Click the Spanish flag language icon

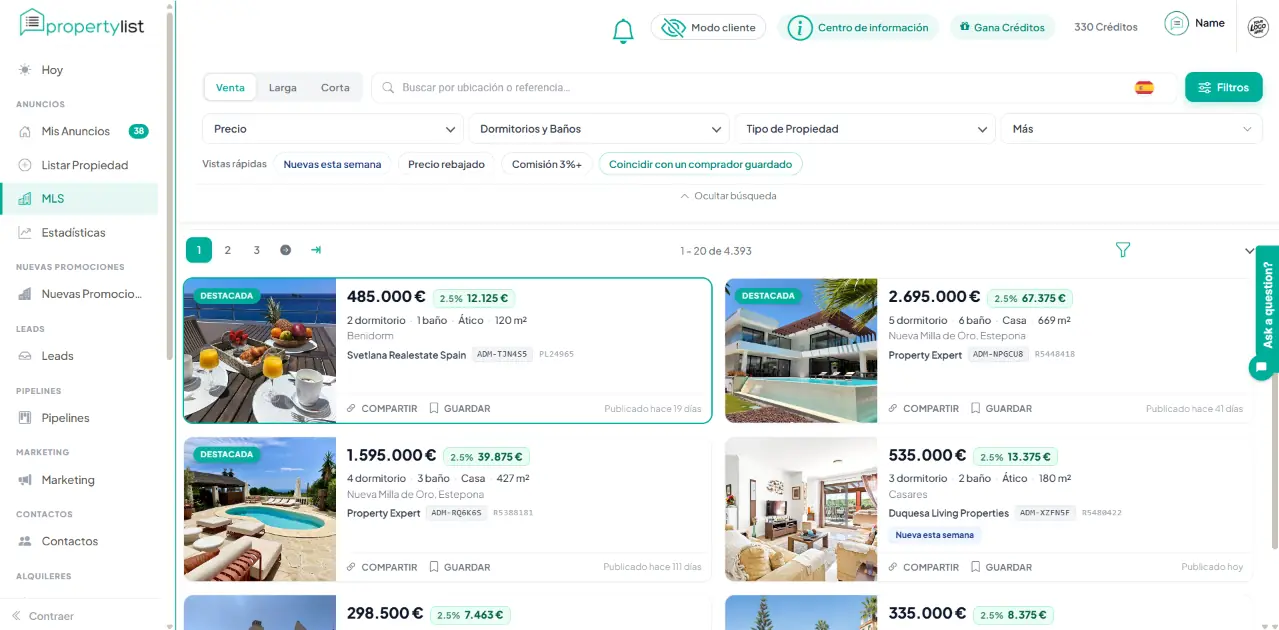point(1144,88)
